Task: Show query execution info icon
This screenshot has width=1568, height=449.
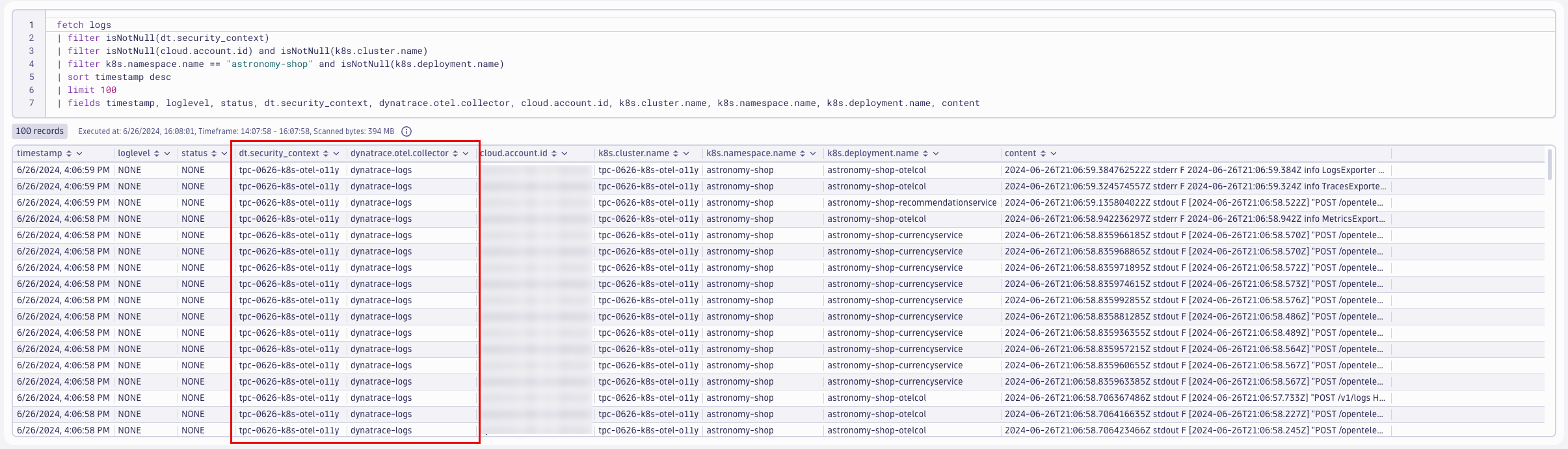Action: (x=406, y=131)
